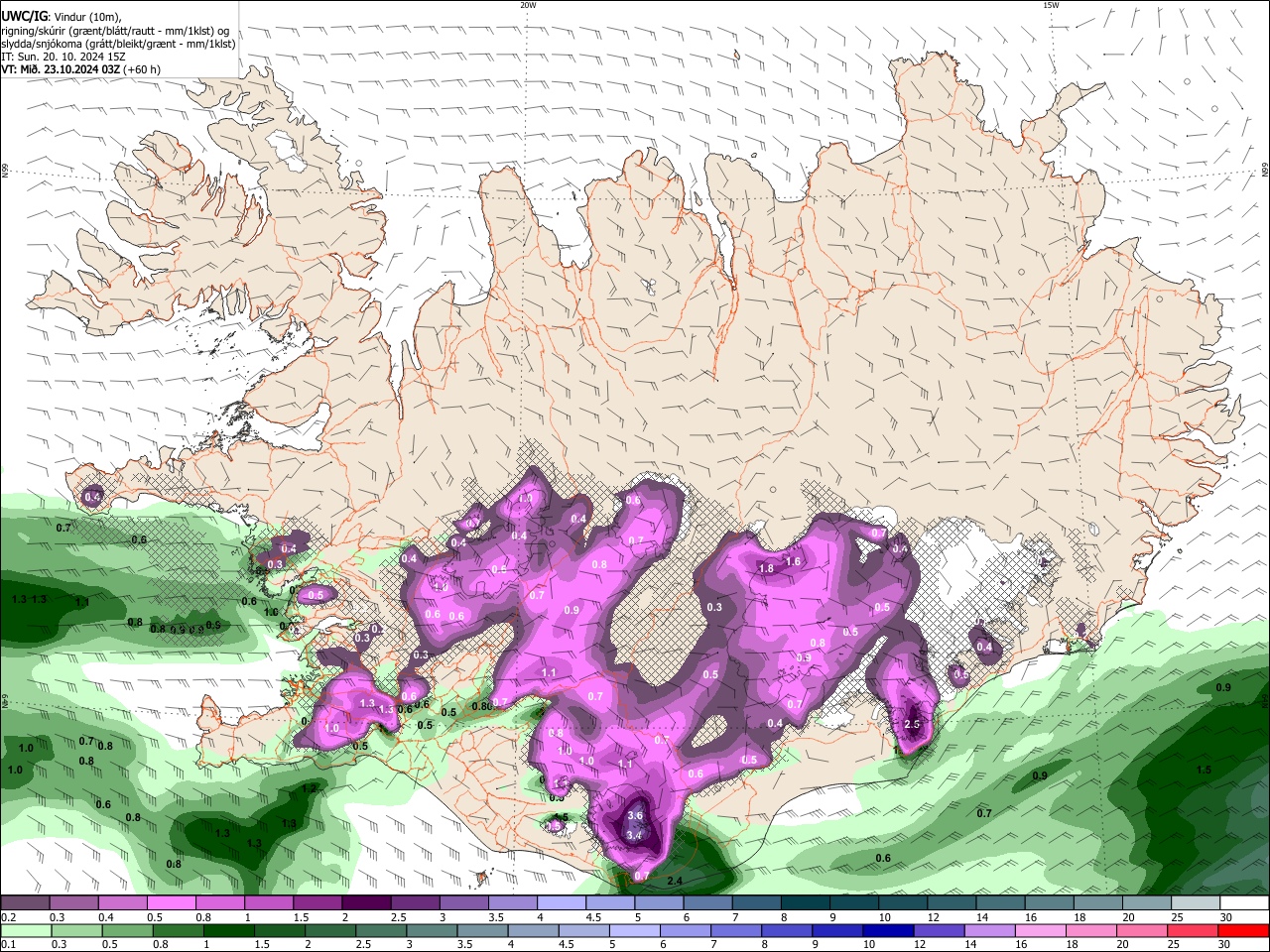Click the 3.6 snowfall value on the map
The height and width of the screenshot is (952, 1270).
click(636, 816)
